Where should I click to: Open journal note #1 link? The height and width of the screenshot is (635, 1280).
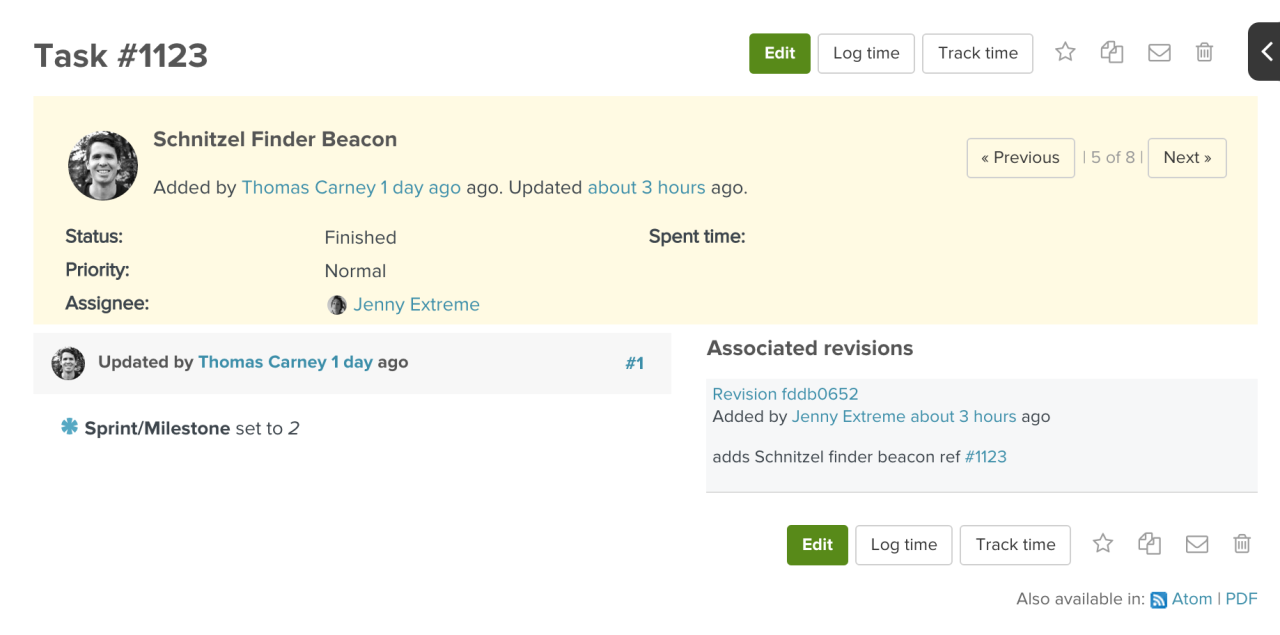click(x=634, y=363)
